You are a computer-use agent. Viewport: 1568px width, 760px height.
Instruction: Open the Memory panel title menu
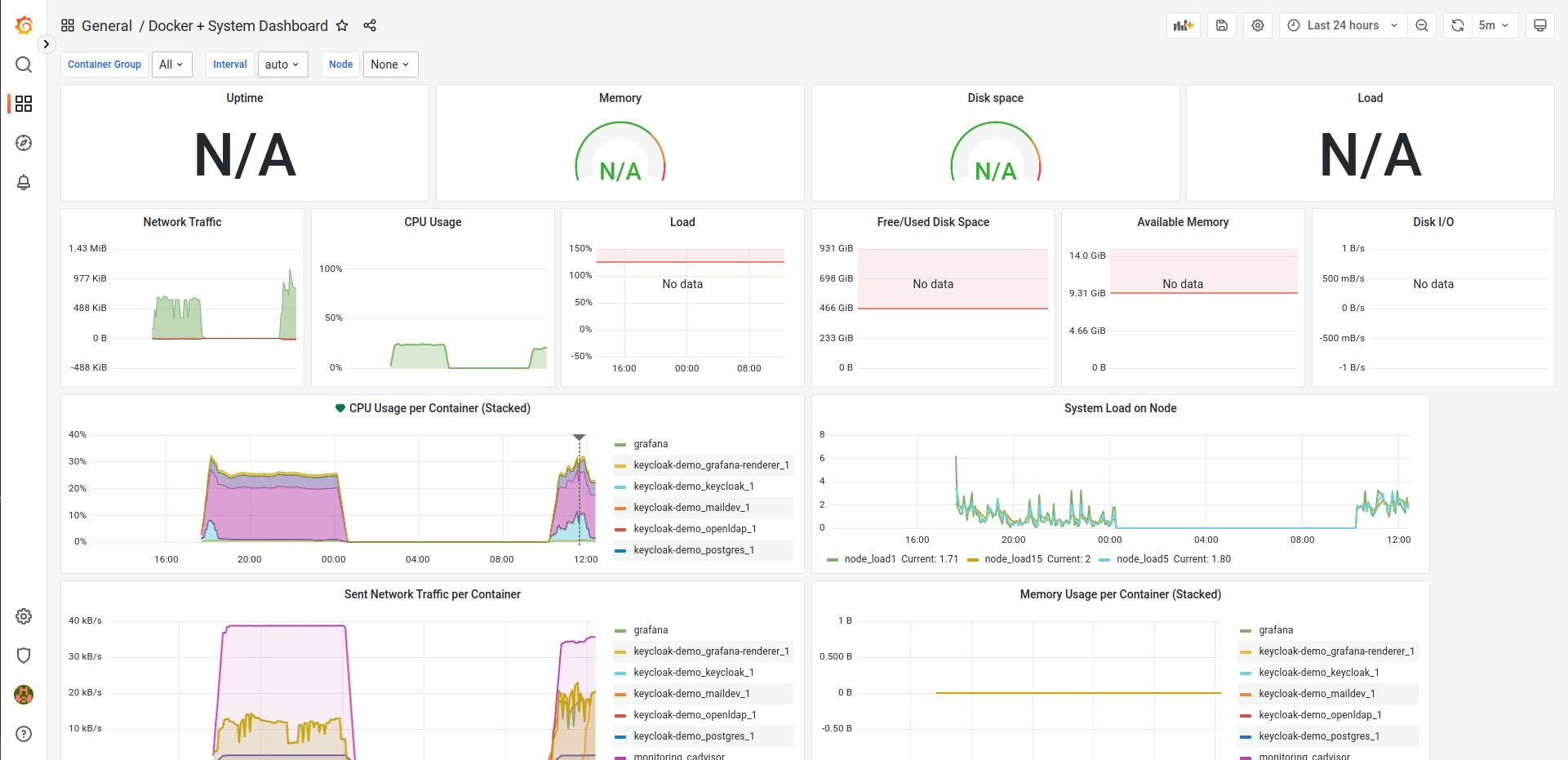click(620, 98)
